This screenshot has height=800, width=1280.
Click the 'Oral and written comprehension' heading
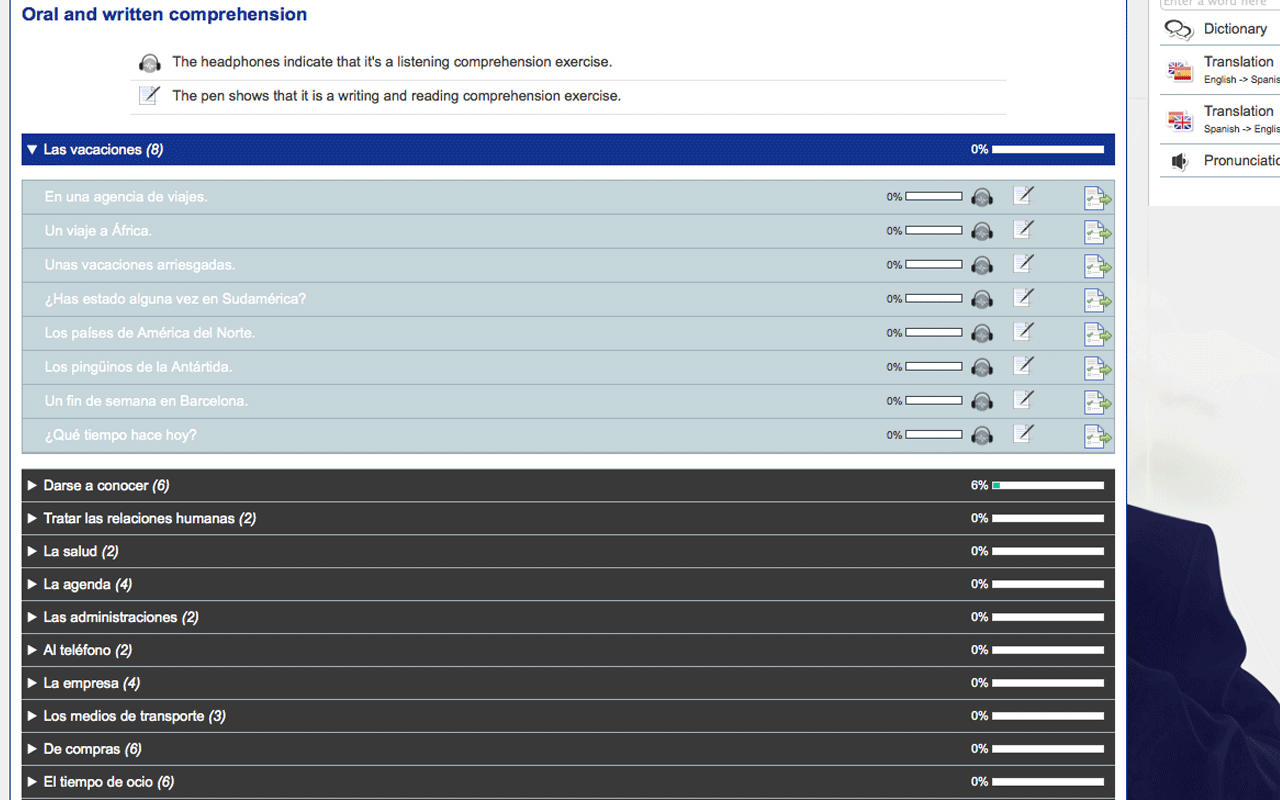[x=165, y=15]
